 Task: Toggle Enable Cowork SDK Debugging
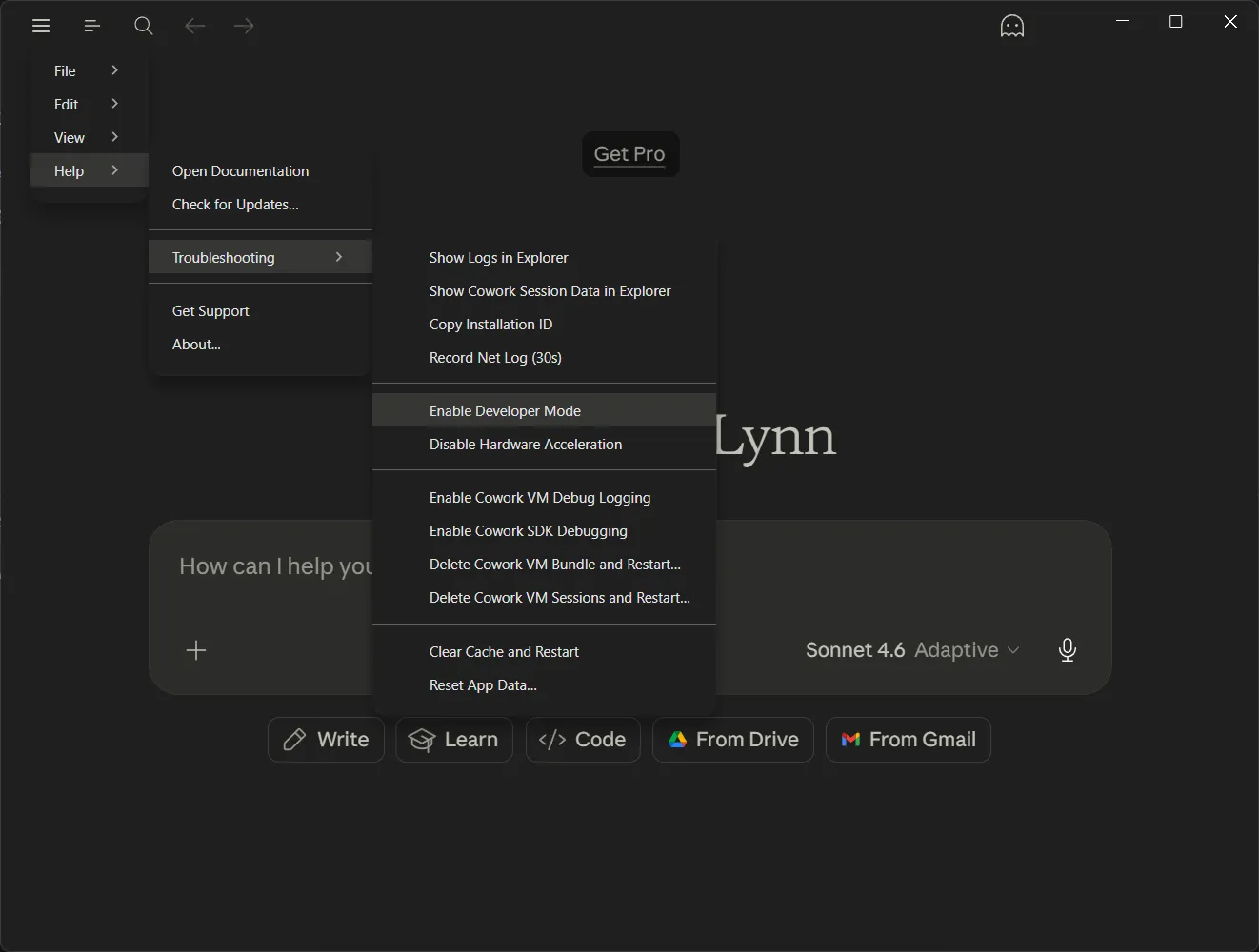(544, 530)
